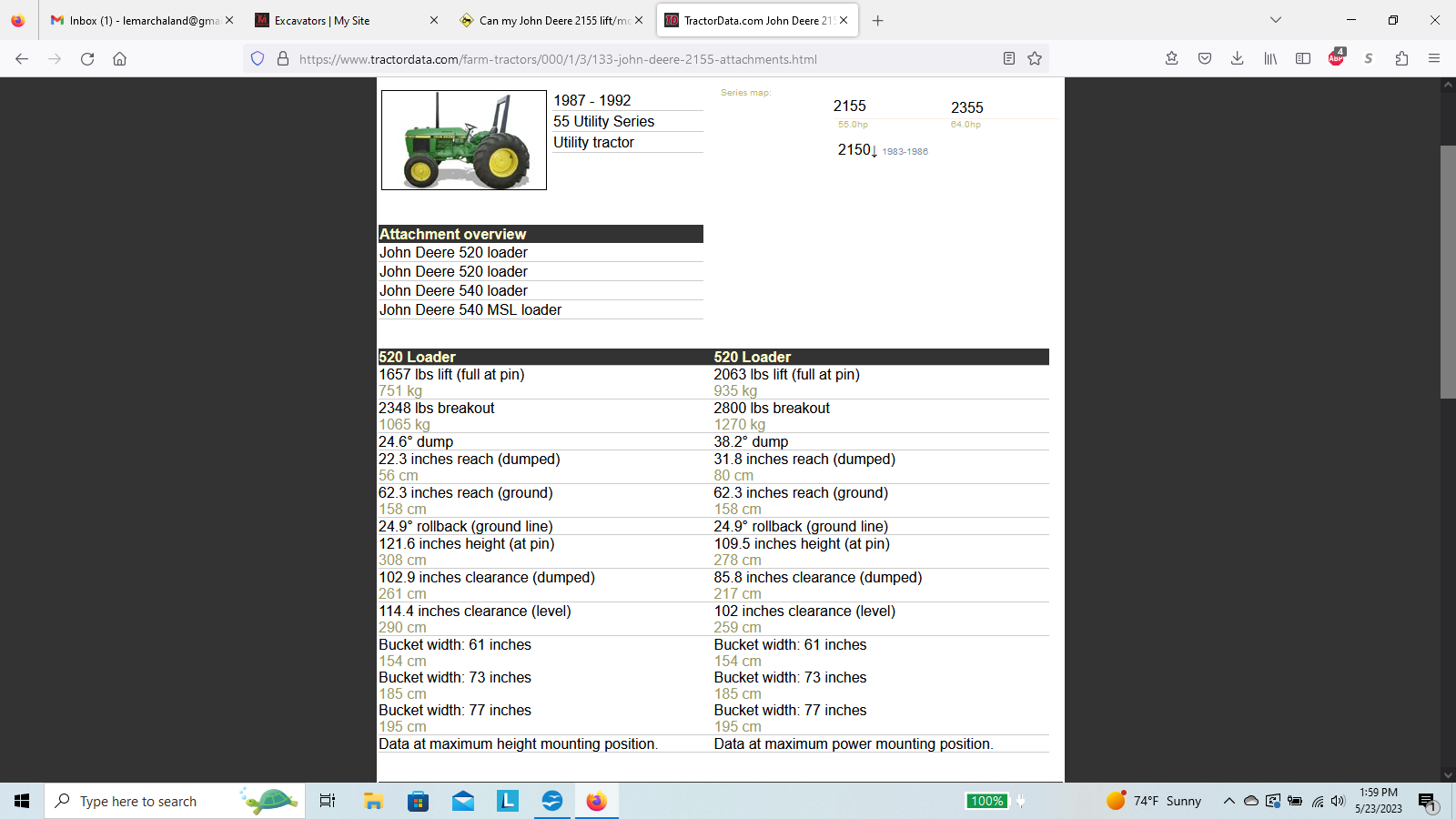Open OneDrive cloud tray icon
The height and width of the screenshot is (819, 1456).
pyautogui.click(x=1251, y=801)
